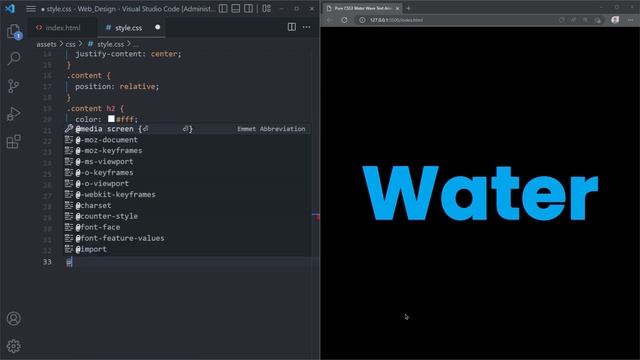Open the Search view in activity bar
Viewport: 640px width, 360px height.
(x=14, y=58)
